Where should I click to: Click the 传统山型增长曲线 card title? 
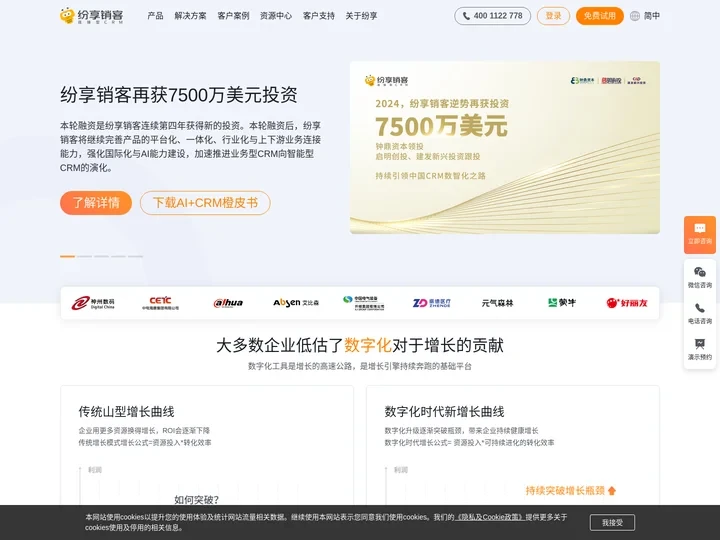(x=126, y=411)
